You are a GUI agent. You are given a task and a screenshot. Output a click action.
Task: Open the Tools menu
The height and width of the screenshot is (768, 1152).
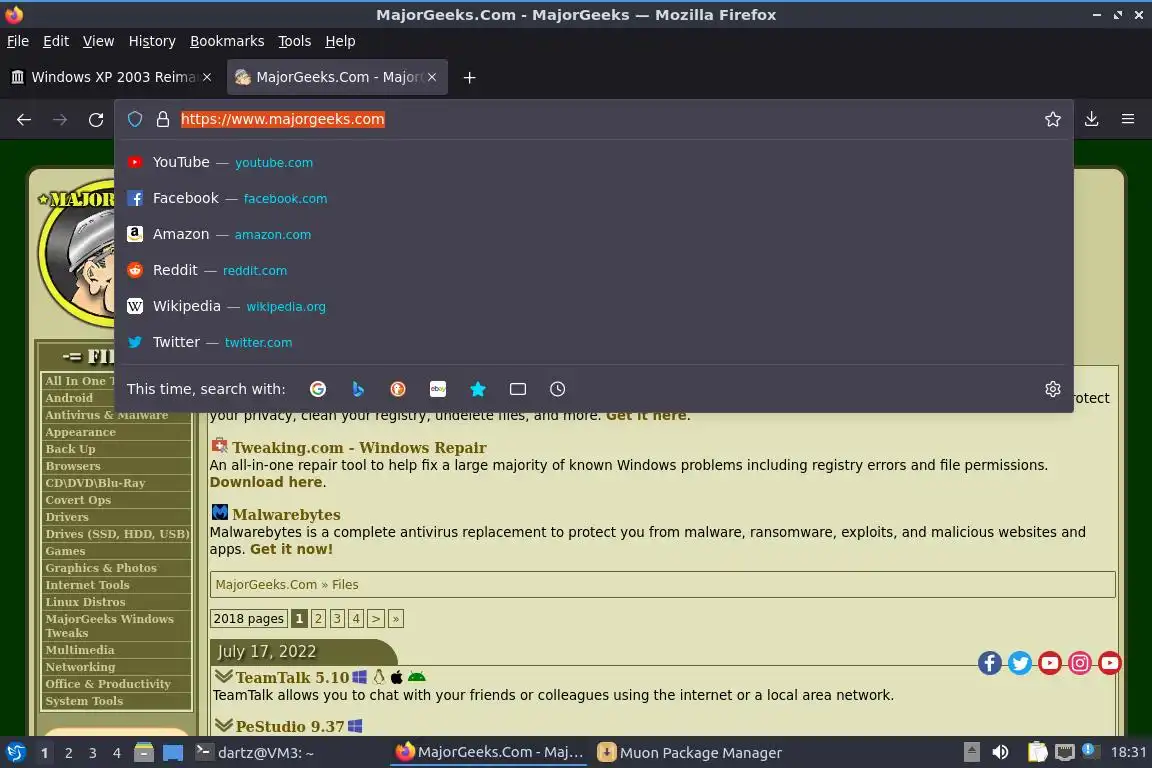click(x=295, y=41)
